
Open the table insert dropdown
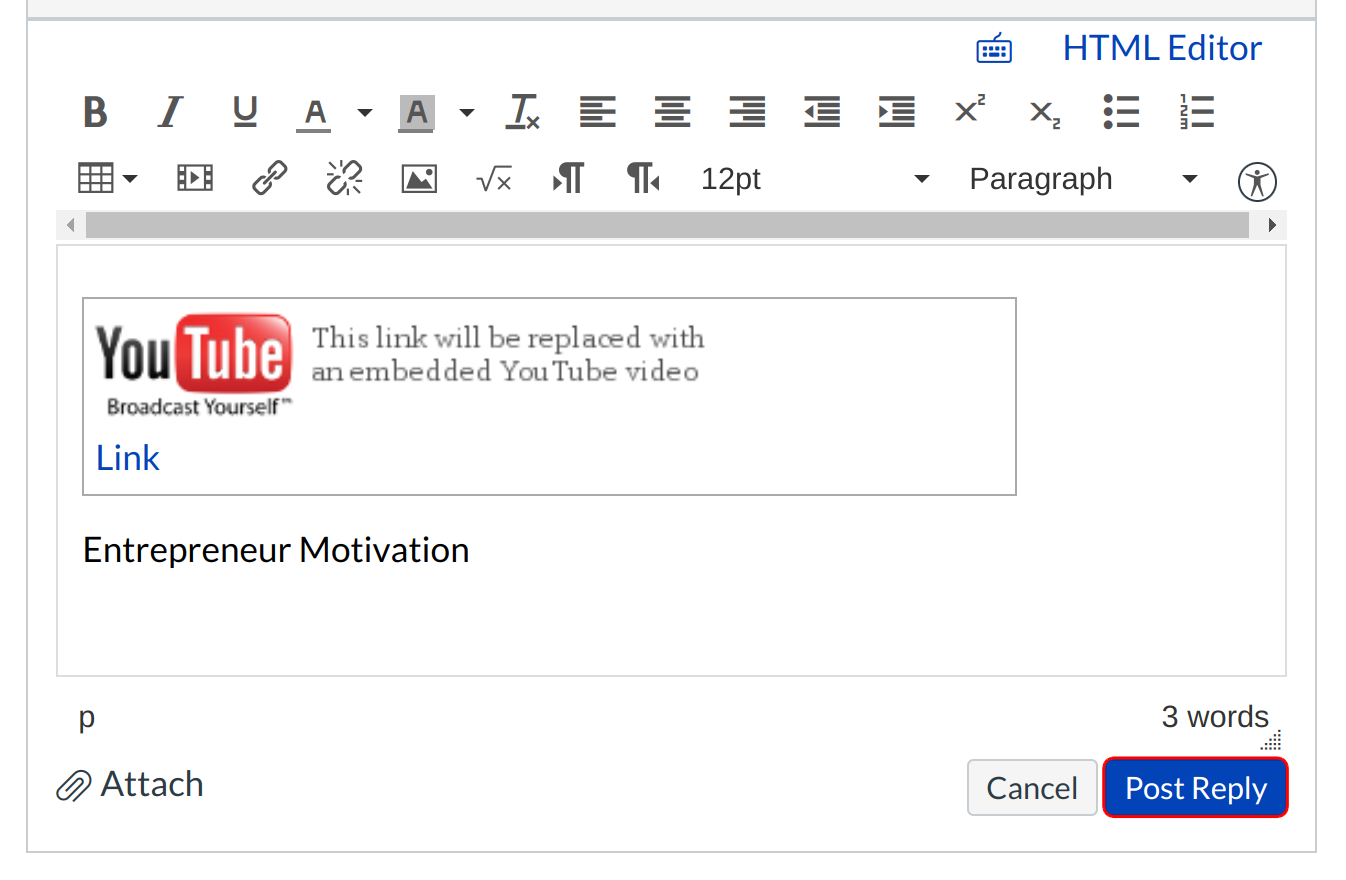coord(107,180)
